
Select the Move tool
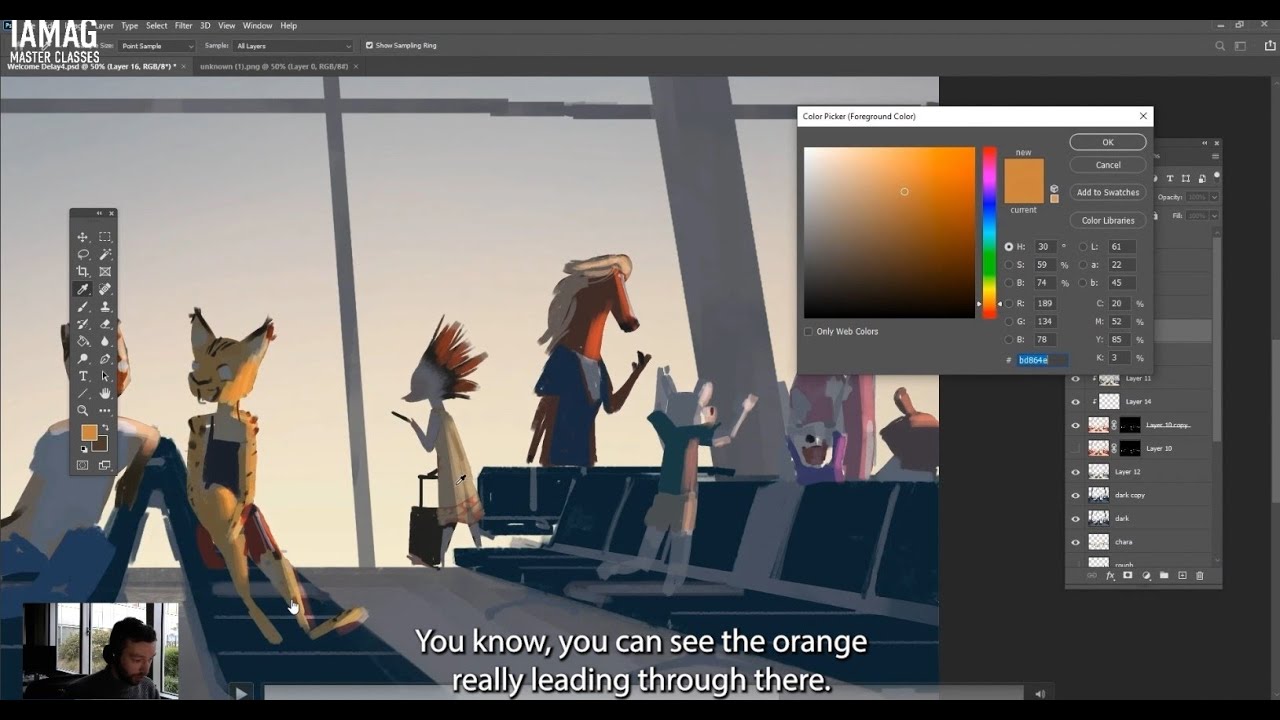click(83, 237)
